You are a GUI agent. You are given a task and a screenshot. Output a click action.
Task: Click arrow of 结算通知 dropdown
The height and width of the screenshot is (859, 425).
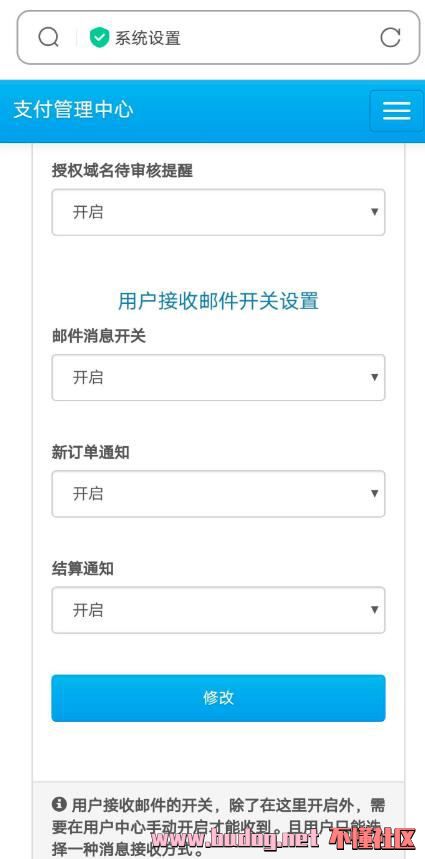point(375,610)
